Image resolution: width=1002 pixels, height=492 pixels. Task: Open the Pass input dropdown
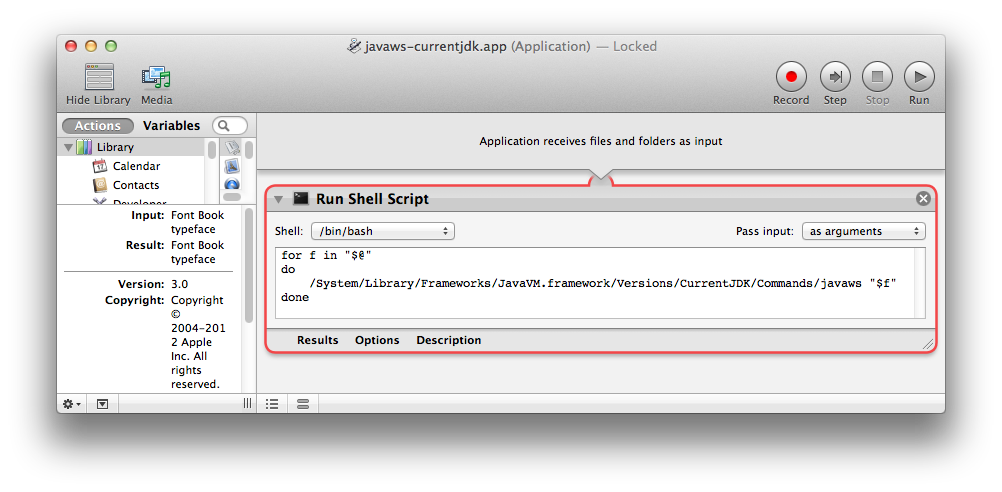coord(864,231)
